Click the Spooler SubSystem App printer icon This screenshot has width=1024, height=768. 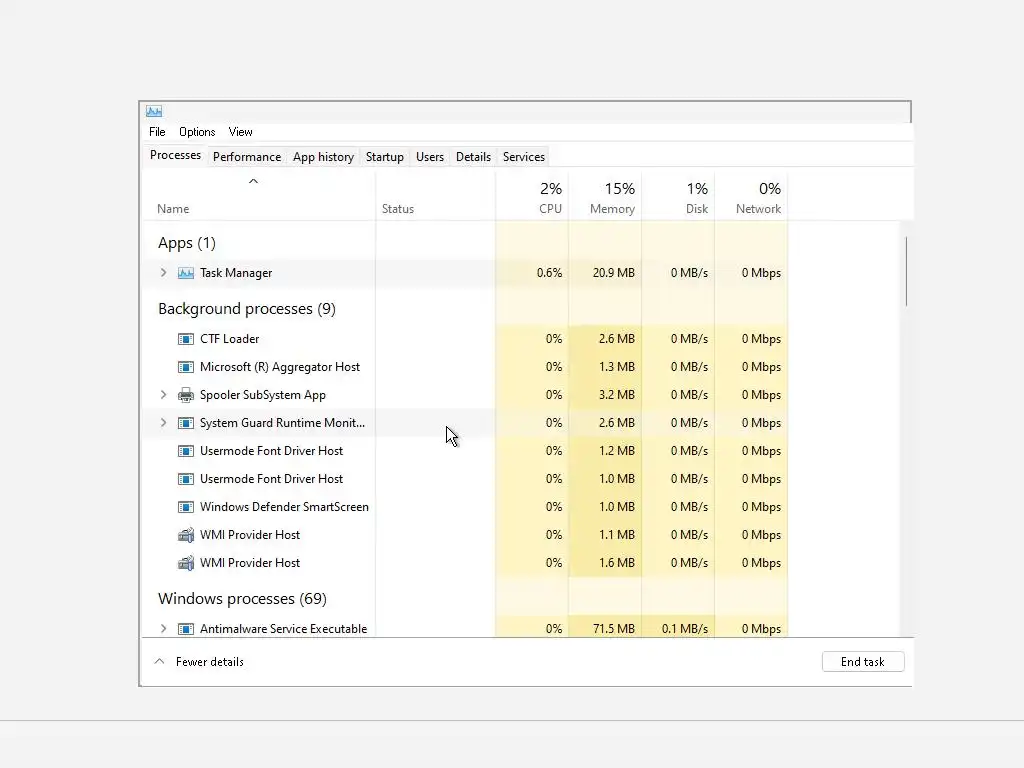point(185,395)
